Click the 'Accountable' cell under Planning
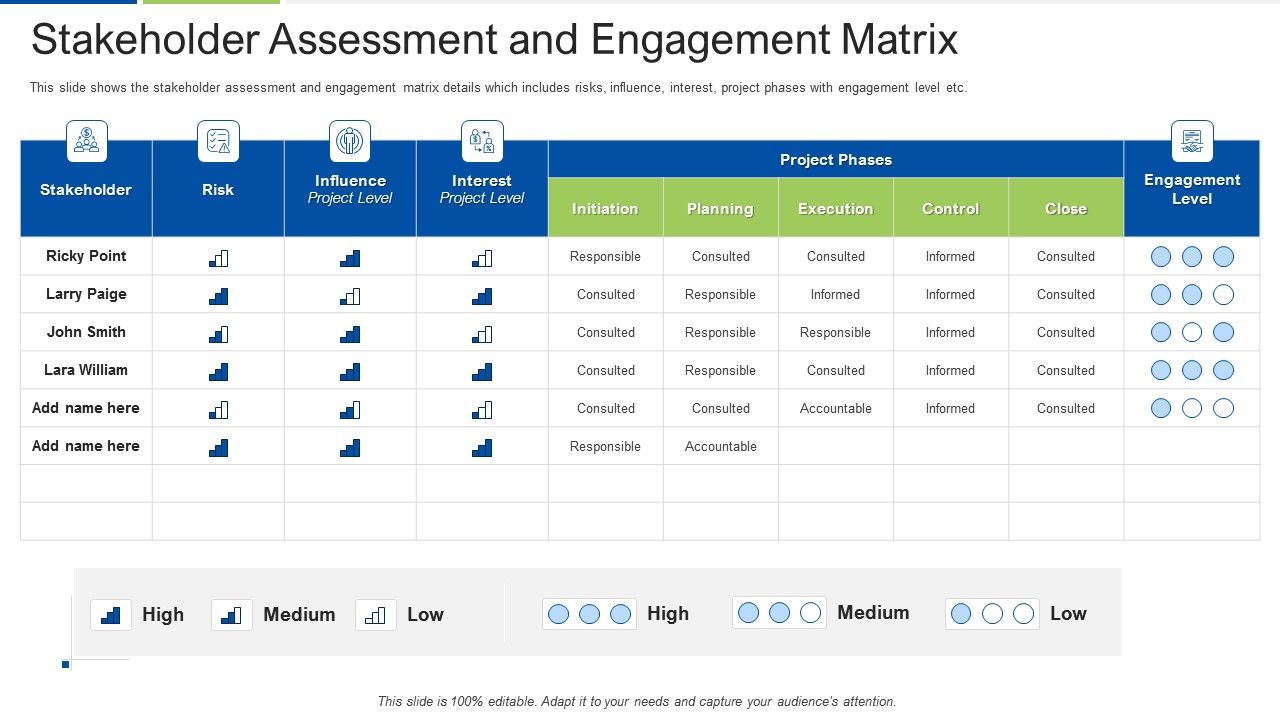 720,446
